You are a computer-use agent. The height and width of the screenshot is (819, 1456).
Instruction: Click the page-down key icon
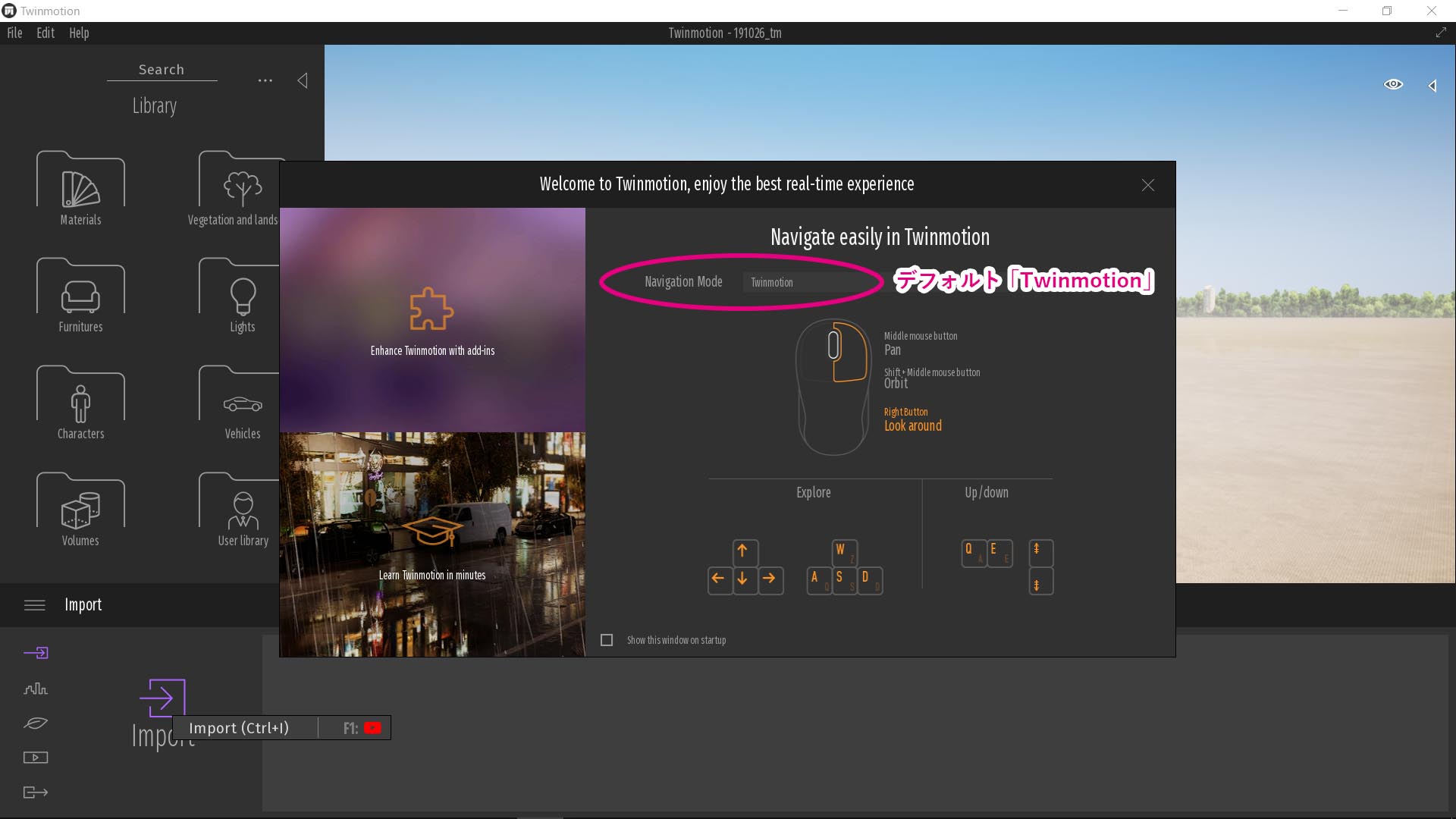[1040, 582]
